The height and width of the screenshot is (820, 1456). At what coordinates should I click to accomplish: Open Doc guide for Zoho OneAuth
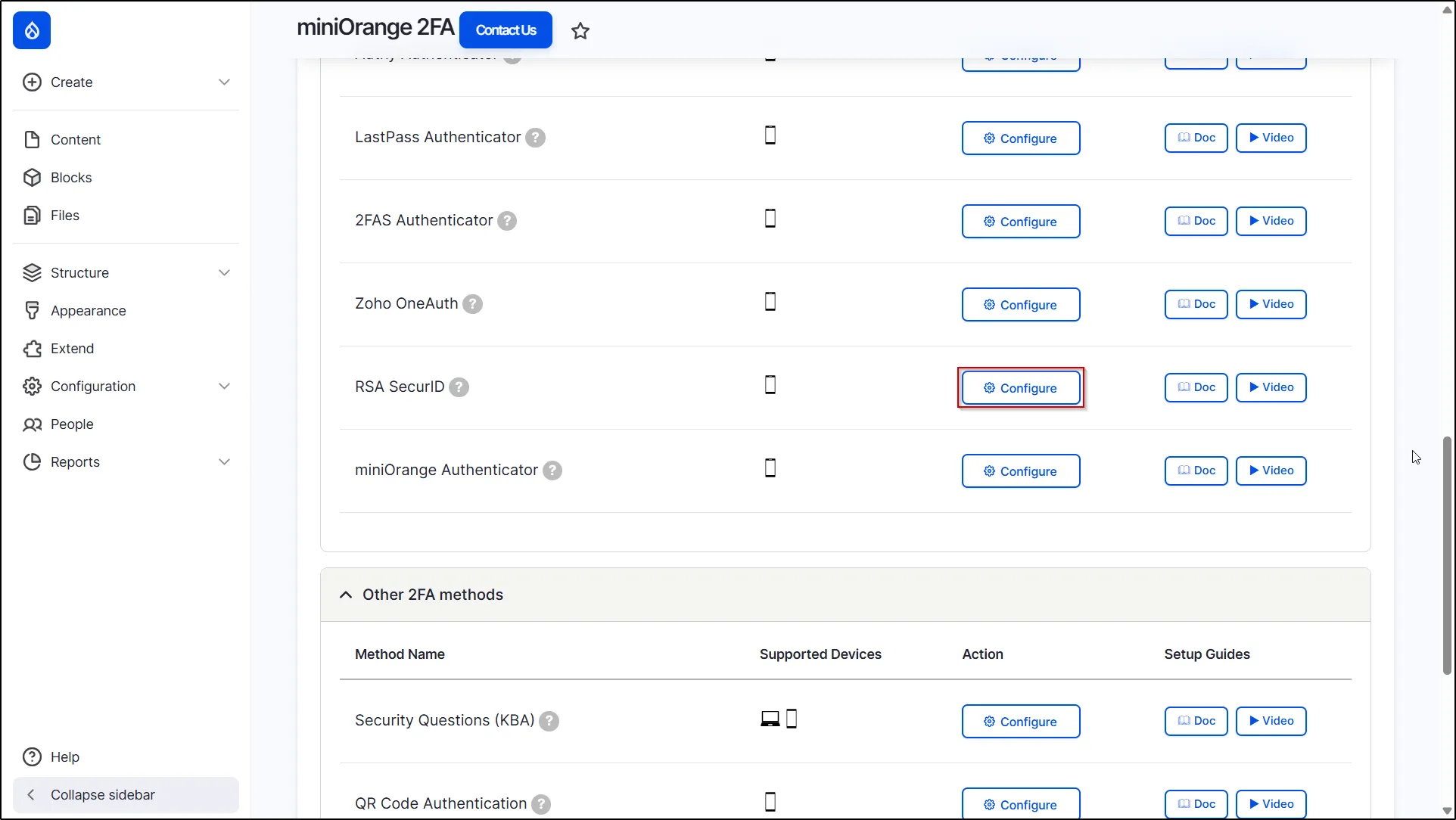[x=1196, y=304]
